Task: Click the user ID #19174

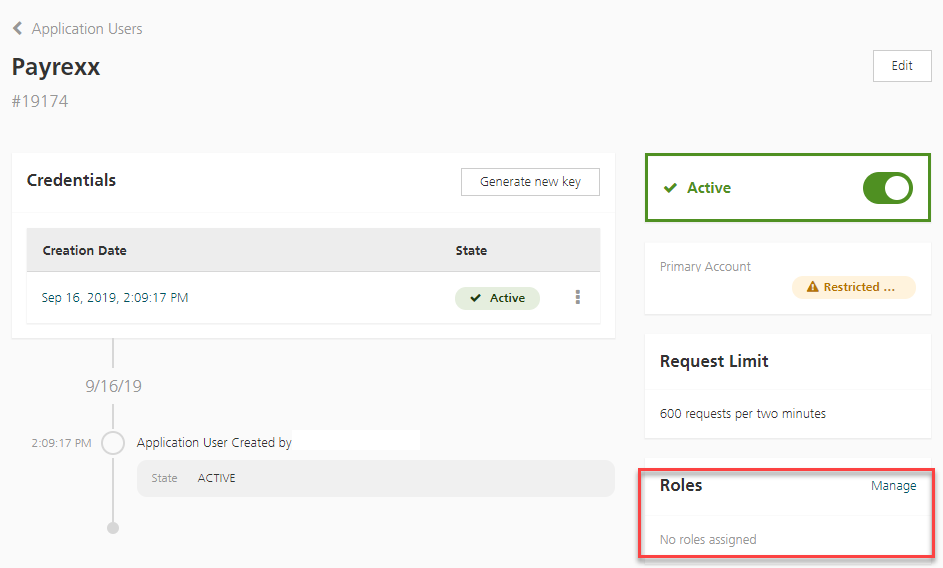Action: [x=40, y=101]
